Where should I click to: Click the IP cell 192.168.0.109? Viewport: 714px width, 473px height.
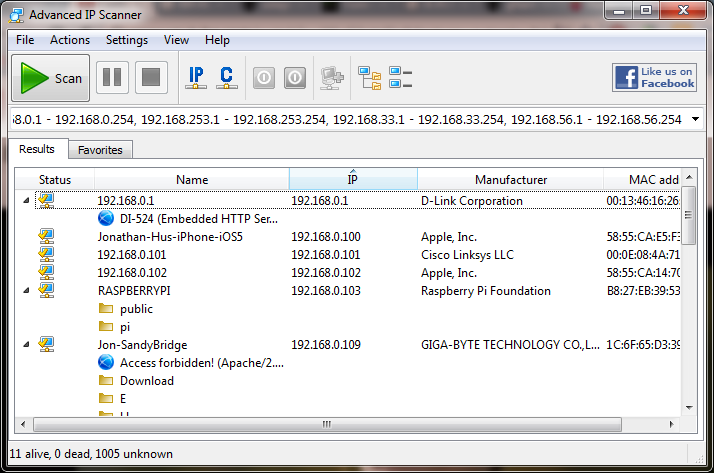pyautogui.click(x=326, y=345)
